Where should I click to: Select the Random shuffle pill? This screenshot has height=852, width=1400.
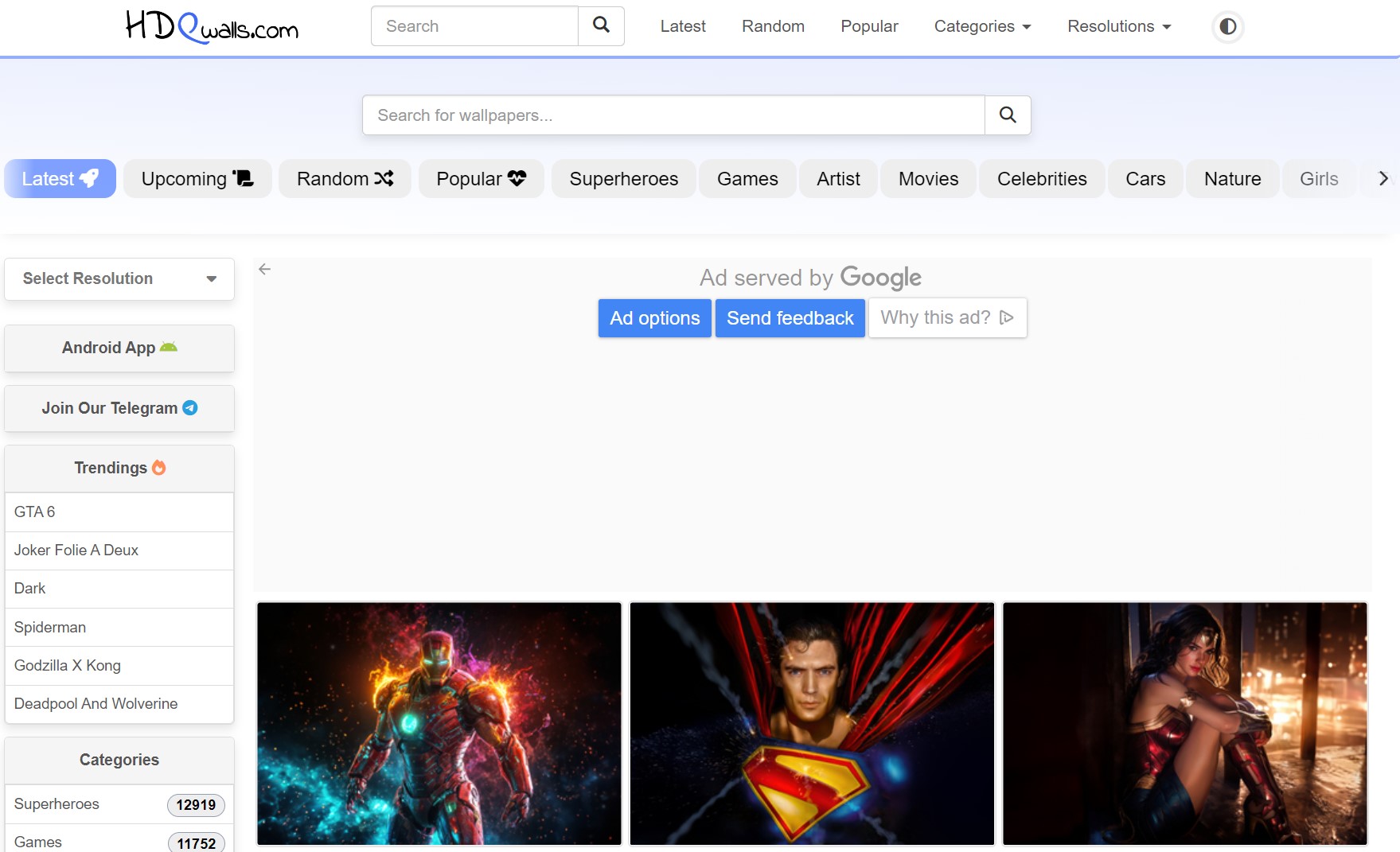pos(345,179)
